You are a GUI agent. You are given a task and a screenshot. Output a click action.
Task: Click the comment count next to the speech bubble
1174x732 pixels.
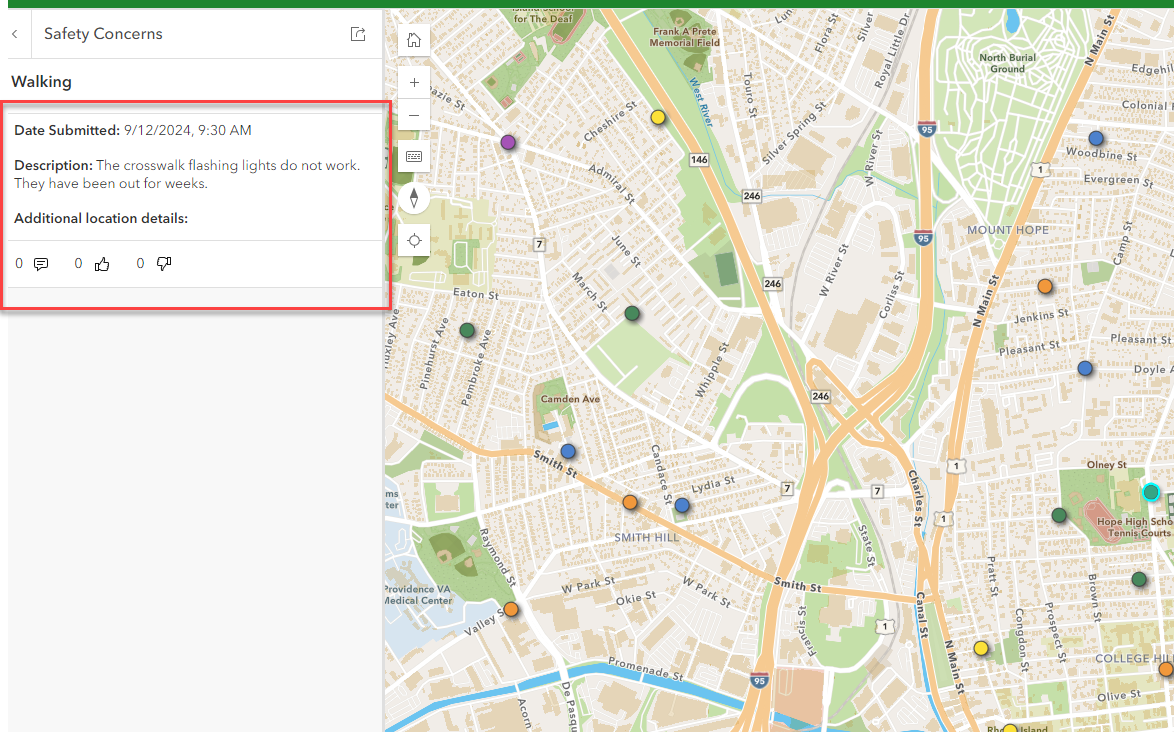point(18,263)
